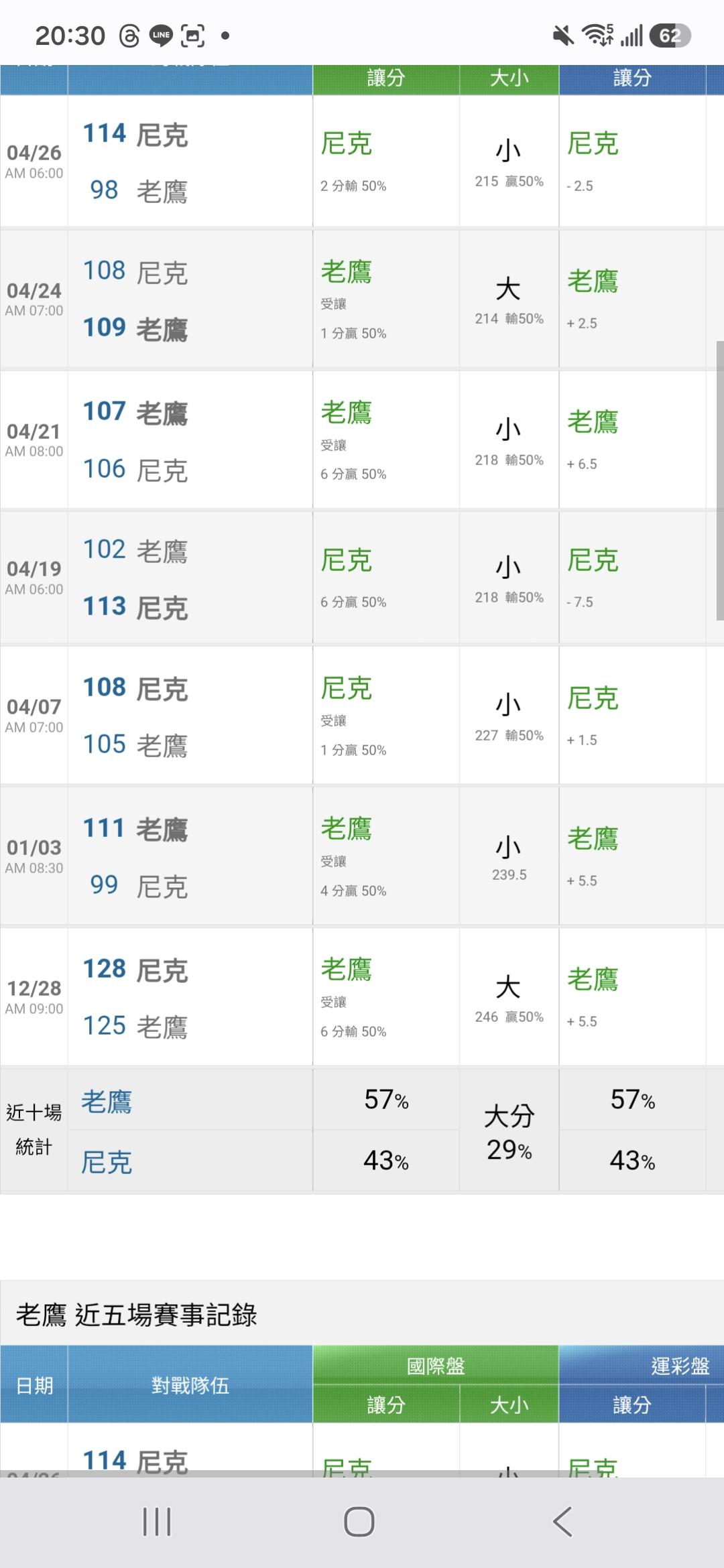724x1568 pixels.
Task: Open recent apps with the navigation button
Action: point(157,1522)
